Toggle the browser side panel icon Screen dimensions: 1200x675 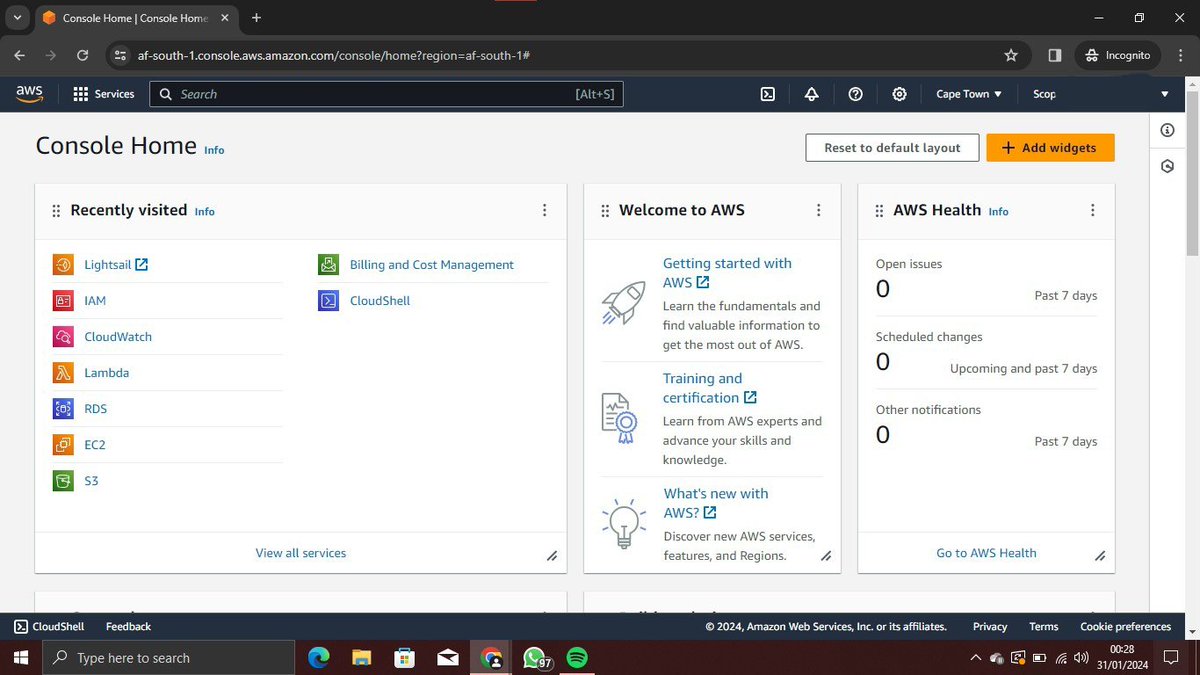pos(1055,55)
